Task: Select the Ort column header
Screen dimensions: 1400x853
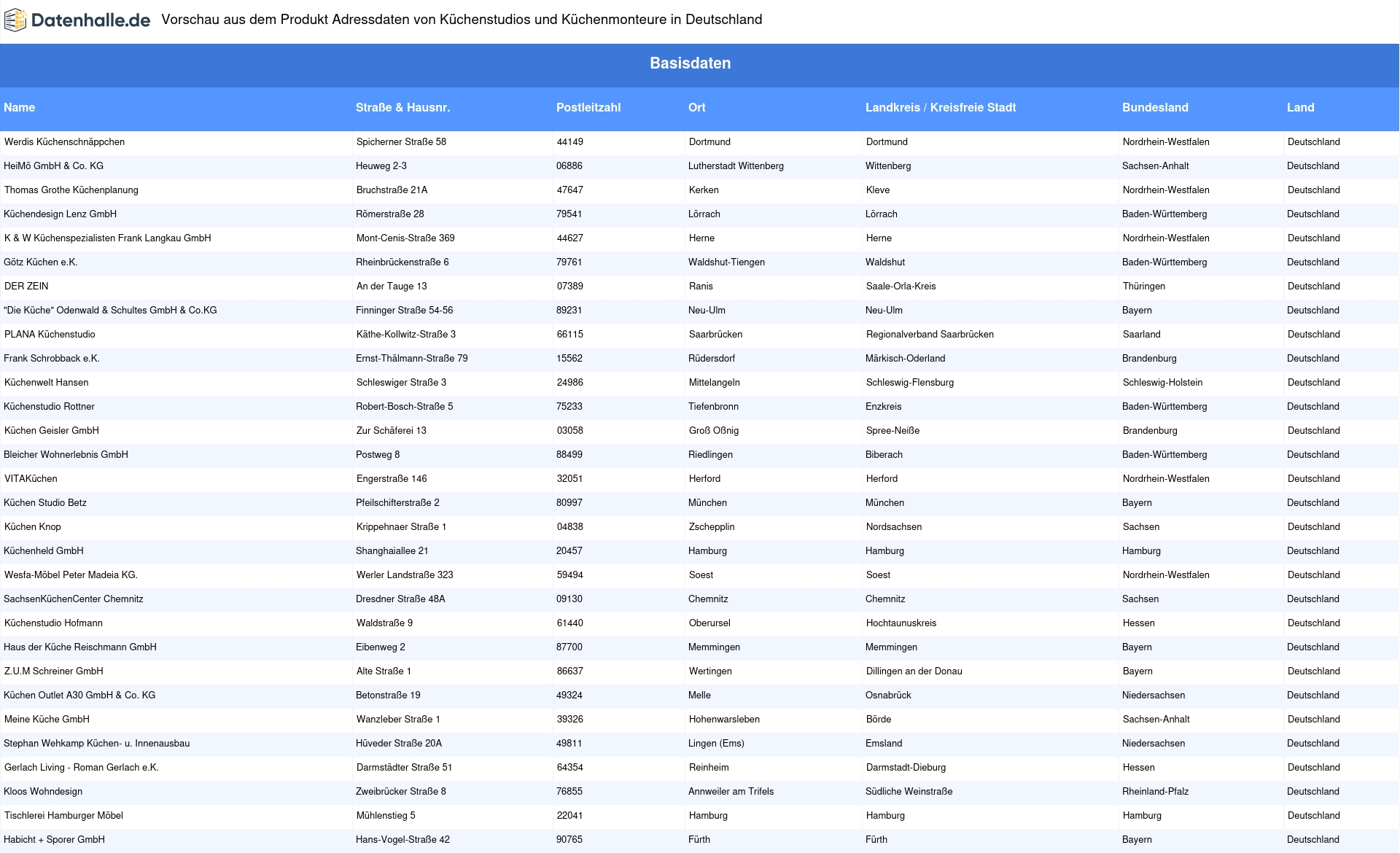Action: 696,108
